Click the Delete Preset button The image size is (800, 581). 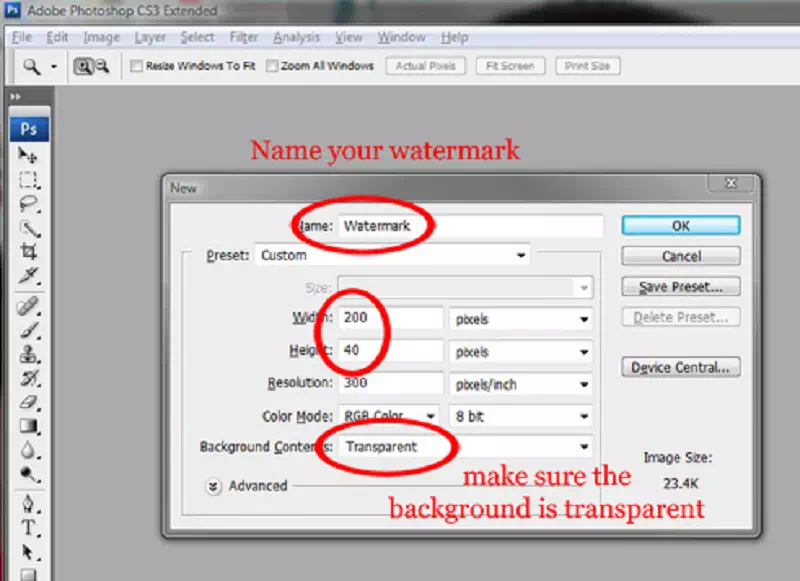click(x=681, y=317)
